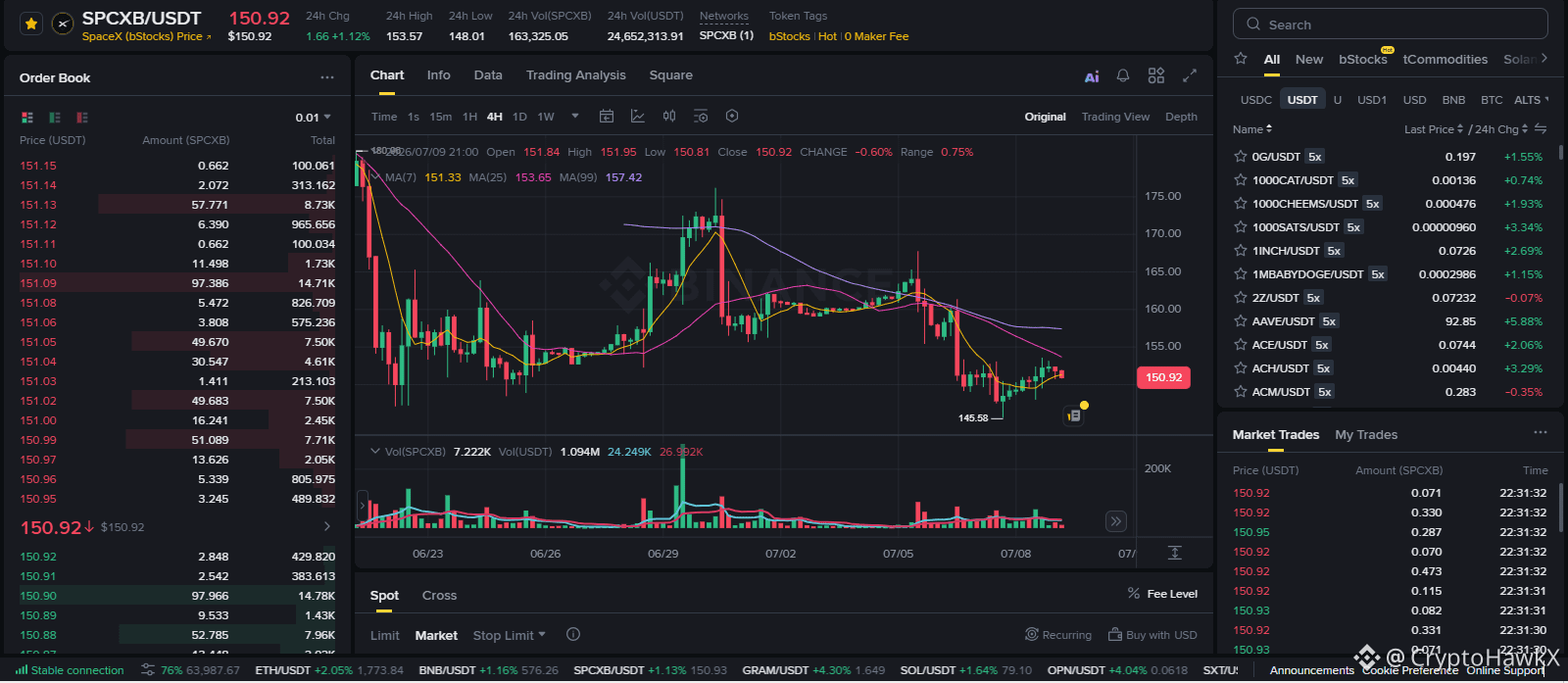Open the AI analysis icon above the chart
1568x683 pixels.
(1092, 76)
